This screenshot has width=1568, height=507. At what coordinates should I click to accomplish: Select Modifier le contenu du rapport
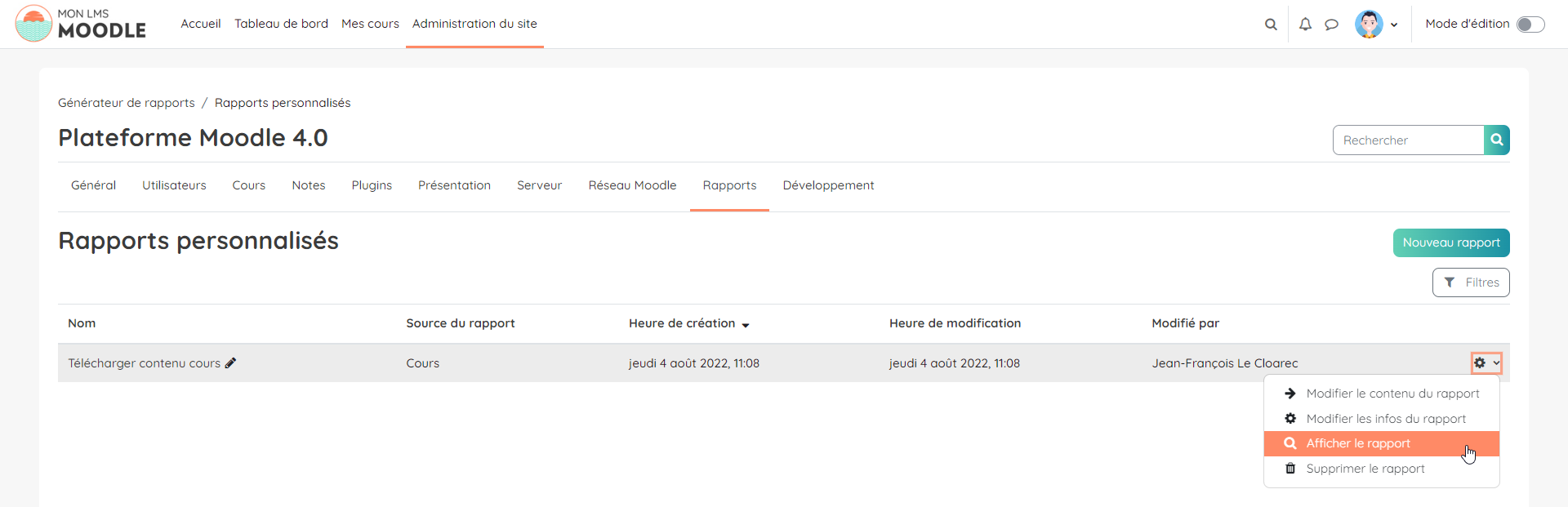[1392, 394]
